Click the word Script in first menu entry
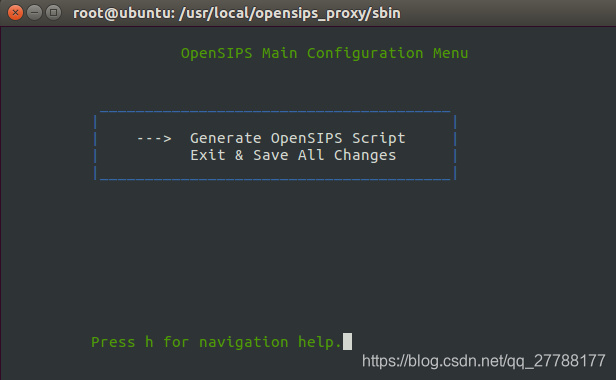The height and width of the screenshot is (380, 616). point(378,138)
